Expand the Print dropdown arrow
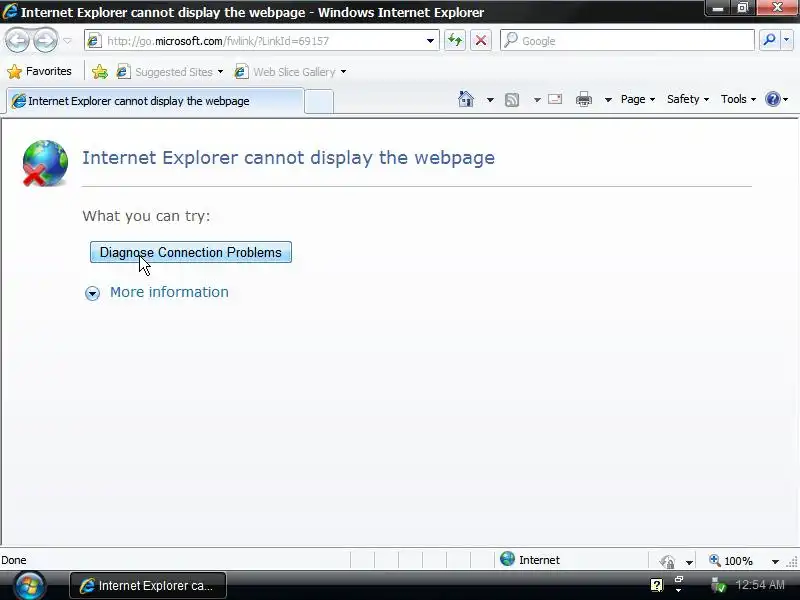The image size is (800, 600). point(608,99)
